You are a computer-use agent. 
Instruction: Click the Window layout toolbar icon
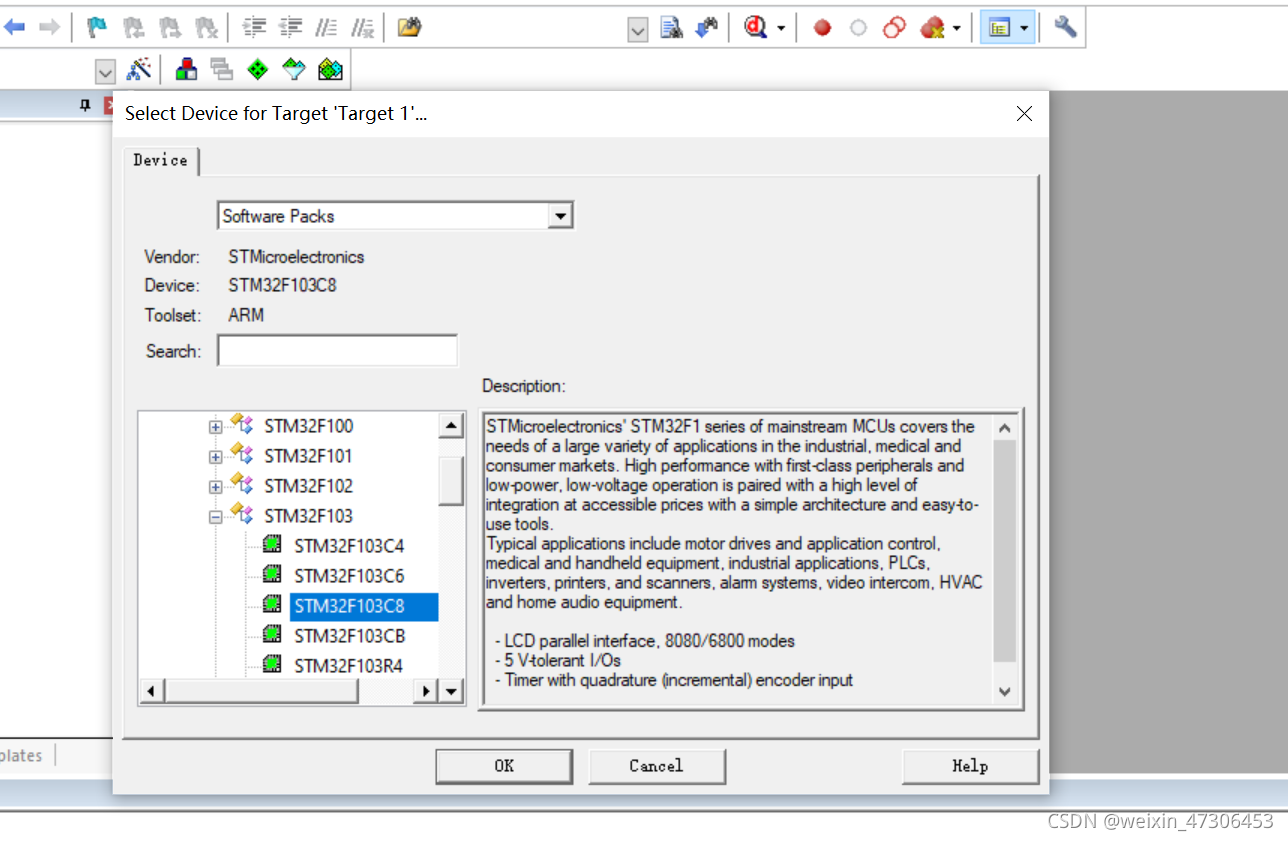998,28
